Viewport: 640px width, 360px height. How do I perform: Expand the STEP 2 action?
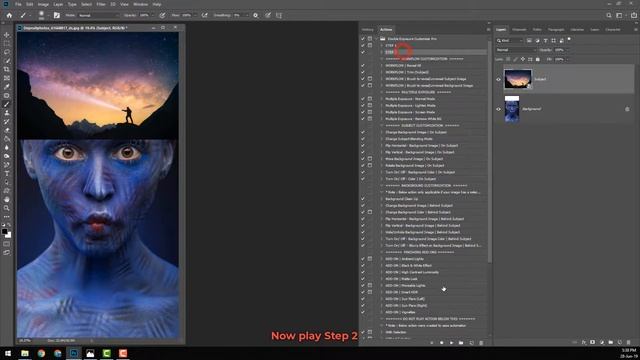382,52
